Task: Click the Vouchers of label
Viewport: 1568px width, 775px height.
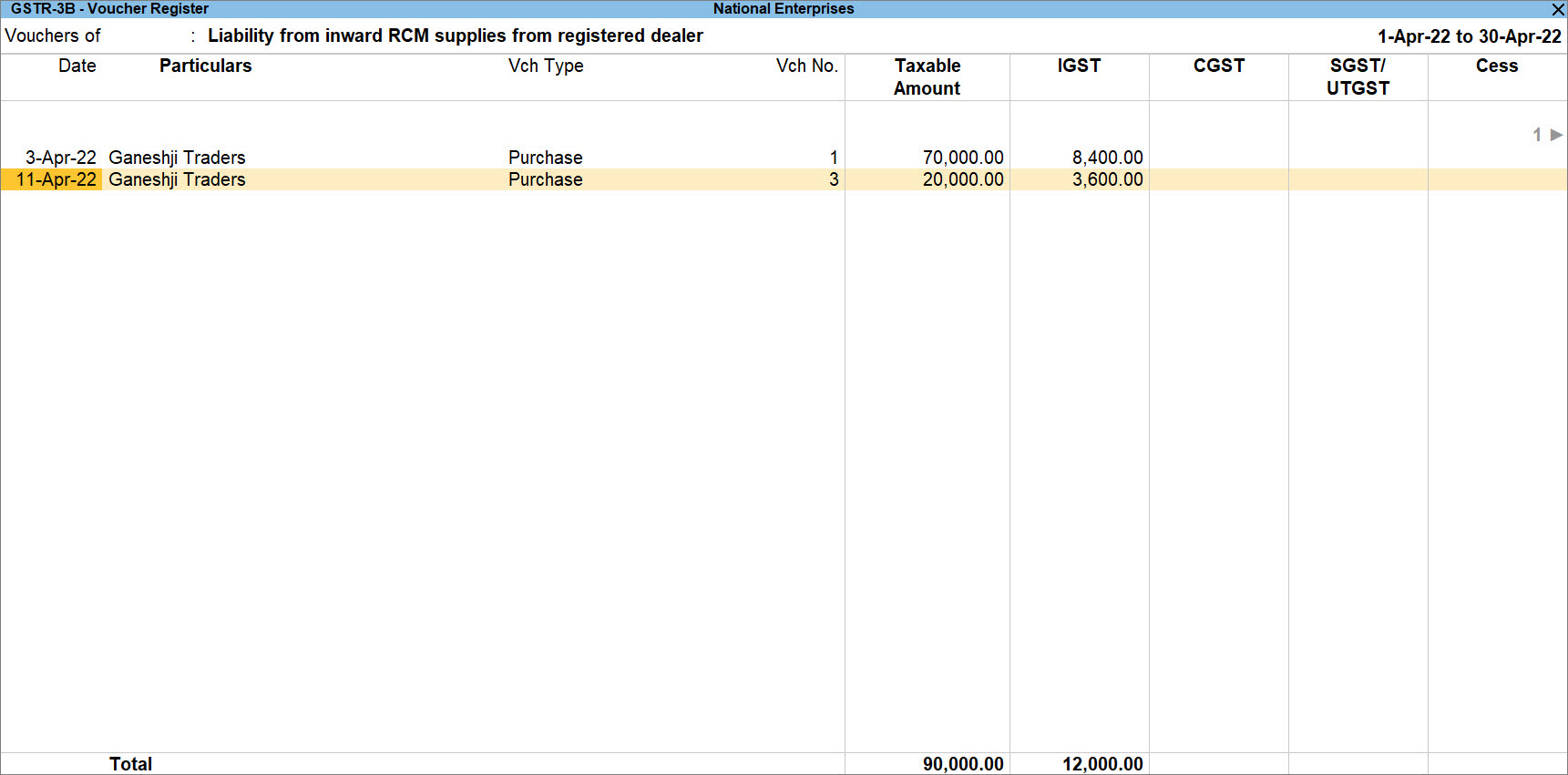Action: click(53, 36)
